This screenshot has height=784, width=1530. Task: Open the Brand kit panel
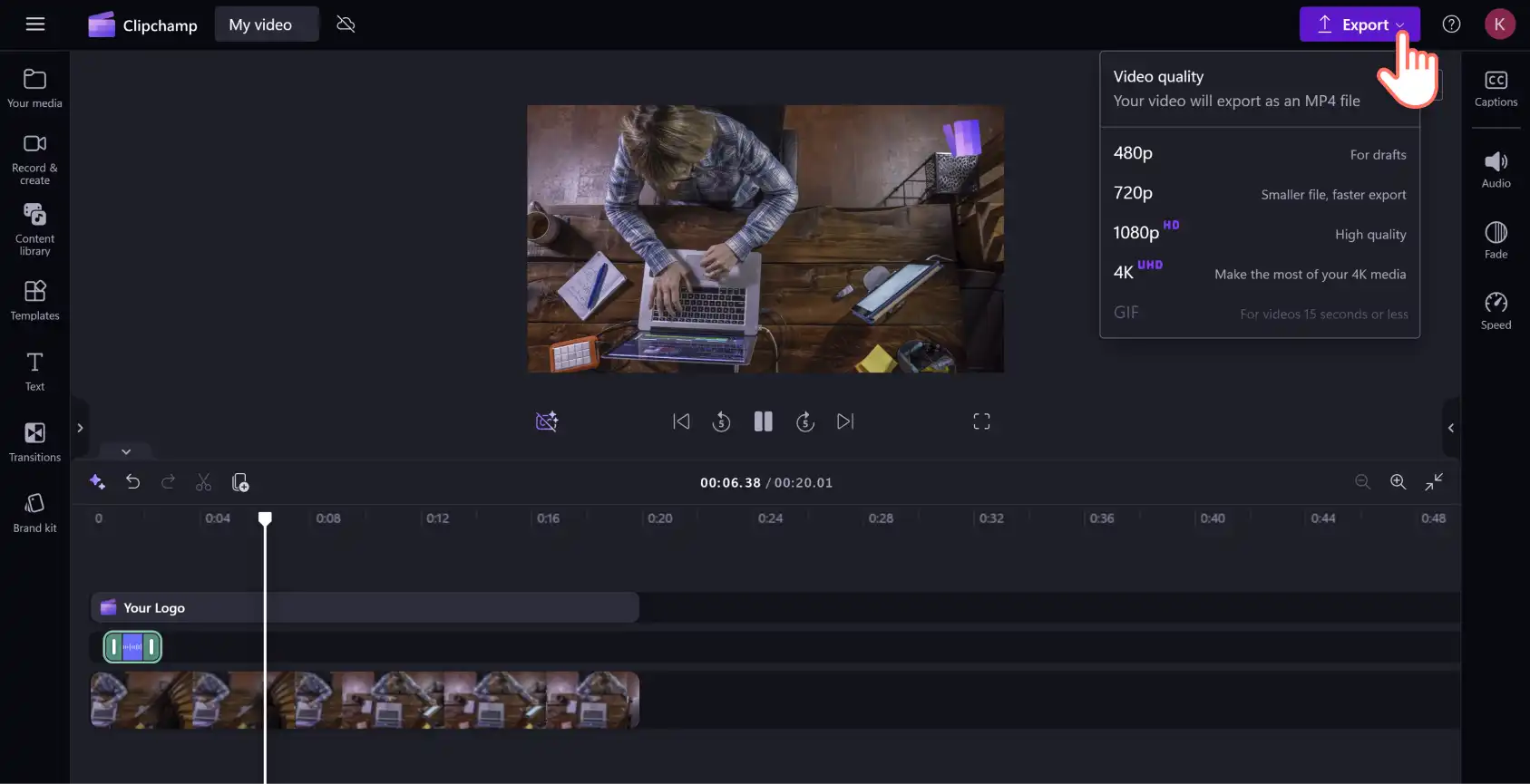tap(34, 512)
